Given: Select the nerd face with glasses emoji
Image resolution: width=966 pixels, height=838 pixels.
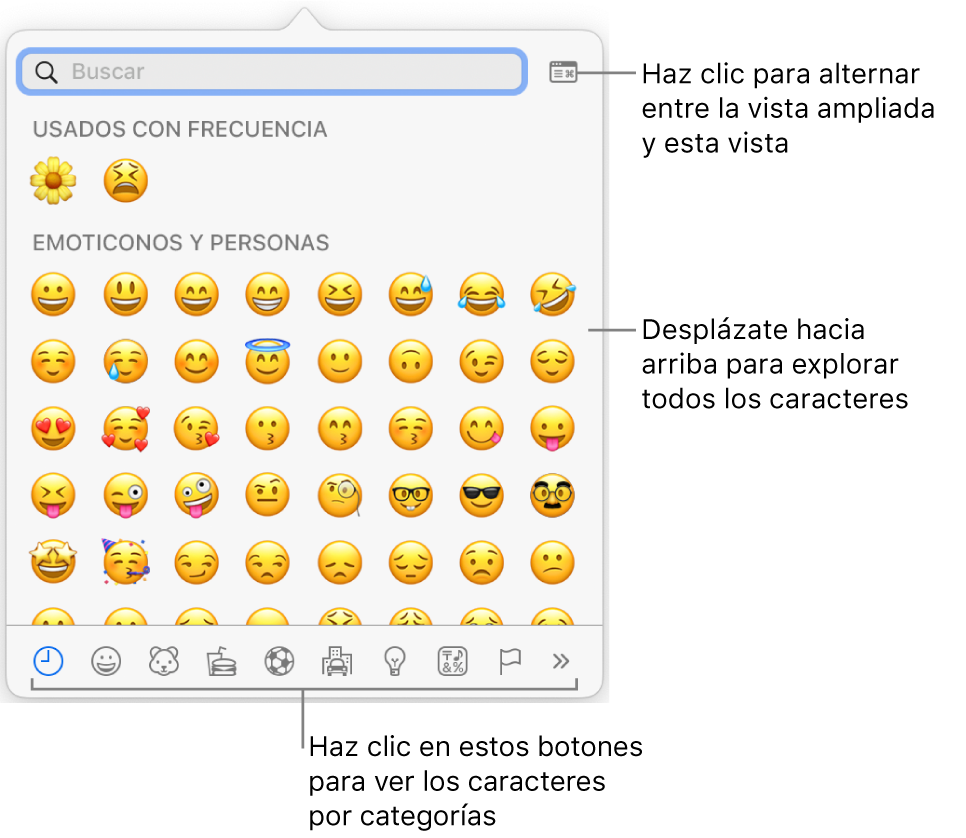Looking at the screenshot, I should (x=411, y=495).
